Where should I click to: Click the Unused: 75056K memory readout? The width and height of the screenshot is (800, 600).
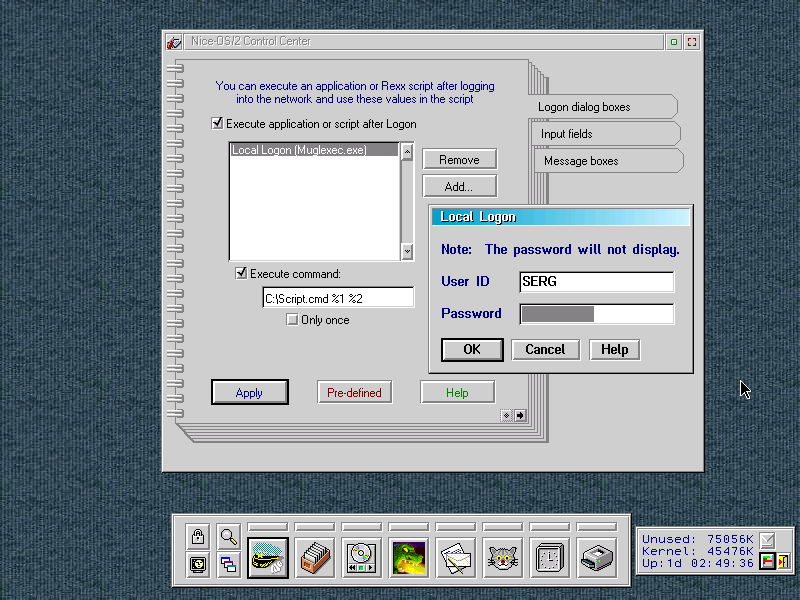point(697,539)
